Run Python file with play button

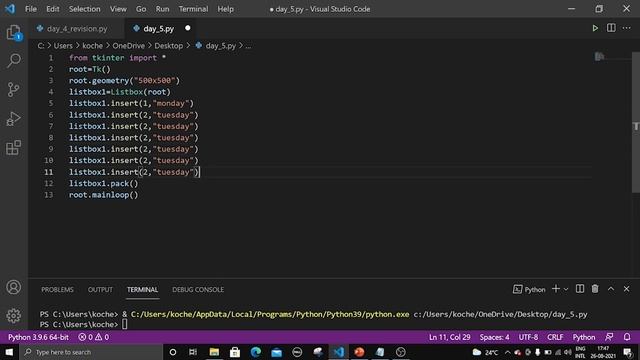coord(595,28)
